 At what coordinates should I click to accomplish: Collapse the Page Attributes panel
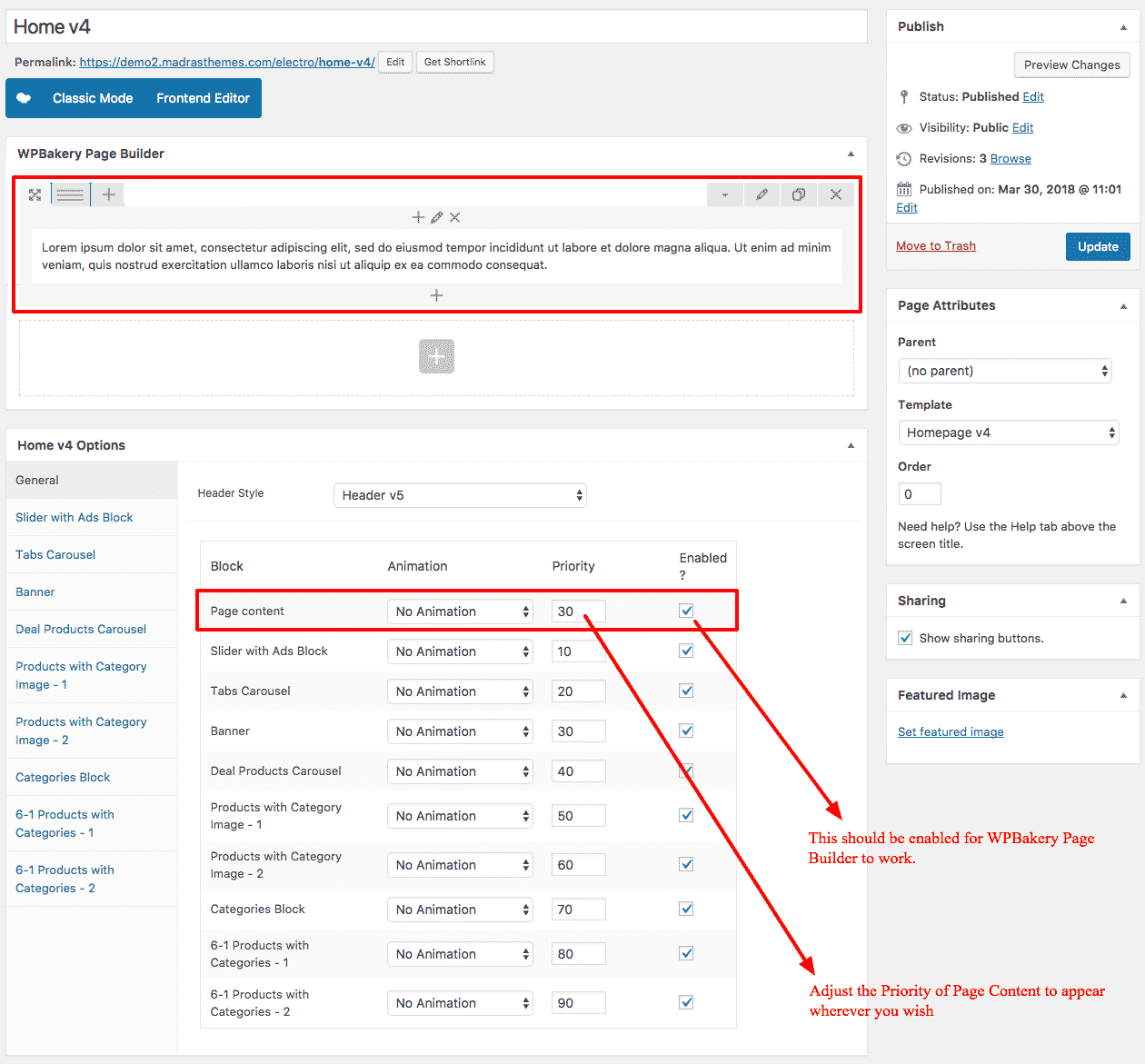pos(1123,306)
